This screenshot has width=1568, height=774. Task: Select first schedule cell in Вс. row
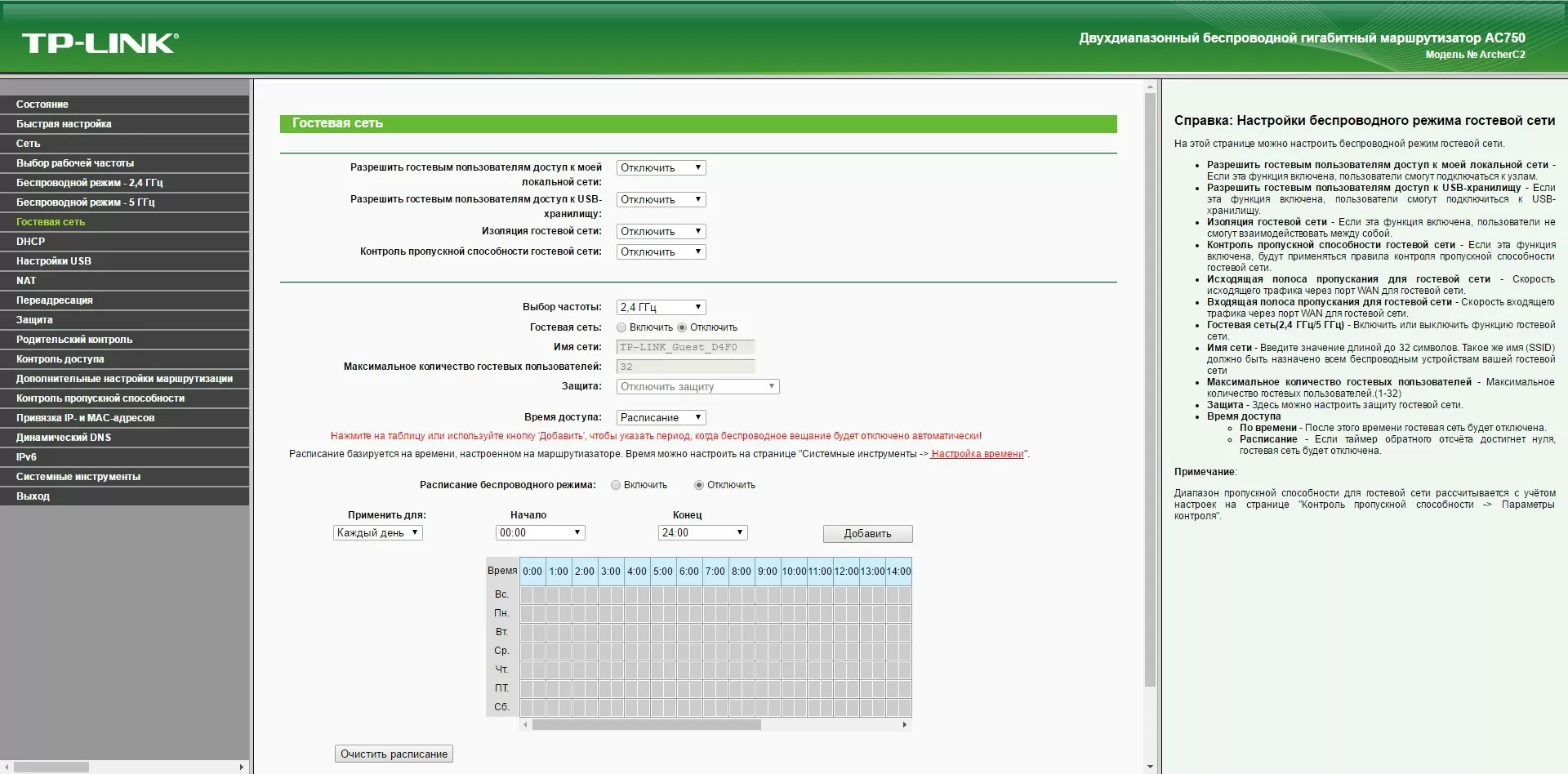point(527,594)
